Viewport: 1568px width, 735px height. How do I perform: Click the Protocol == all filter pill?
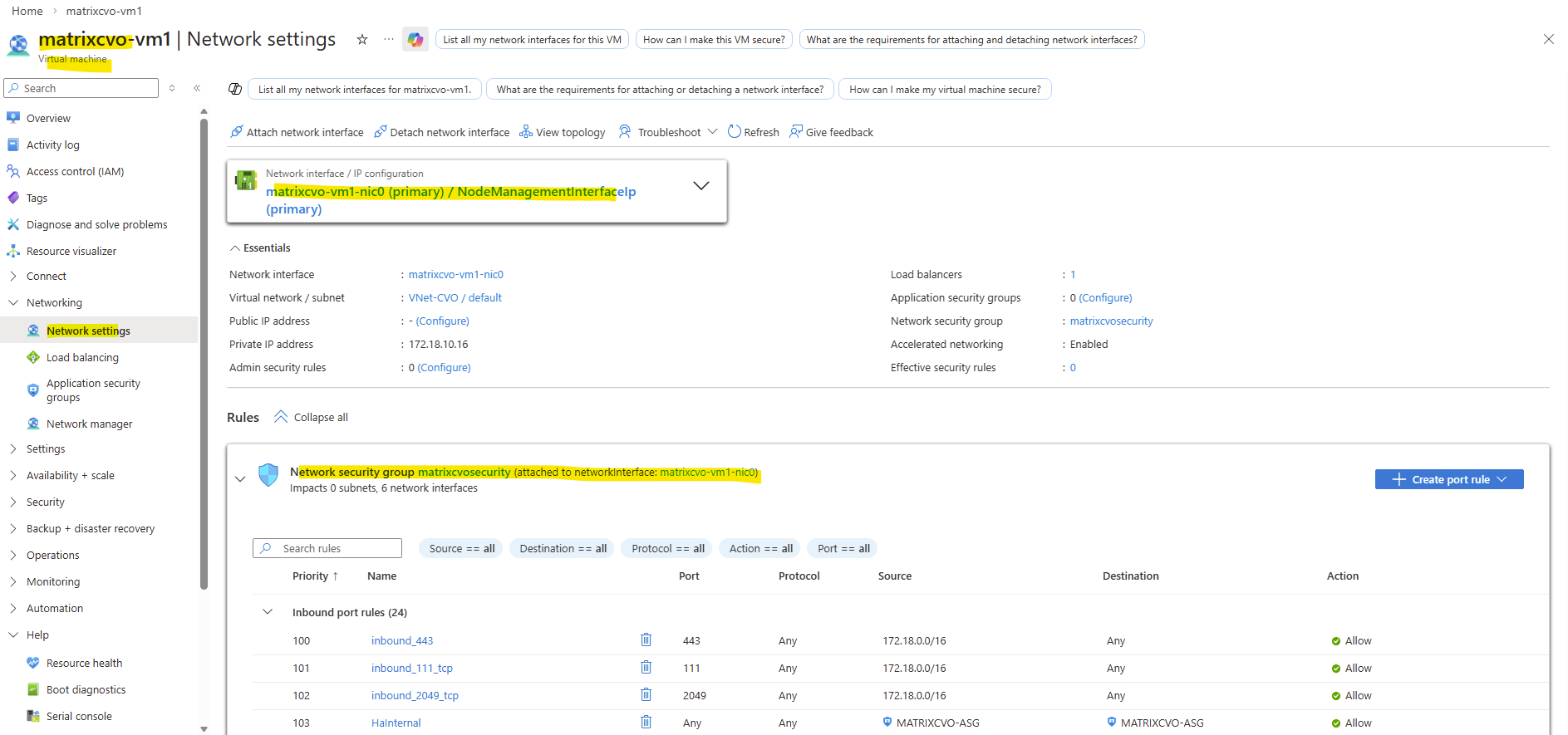pos(667,548)
